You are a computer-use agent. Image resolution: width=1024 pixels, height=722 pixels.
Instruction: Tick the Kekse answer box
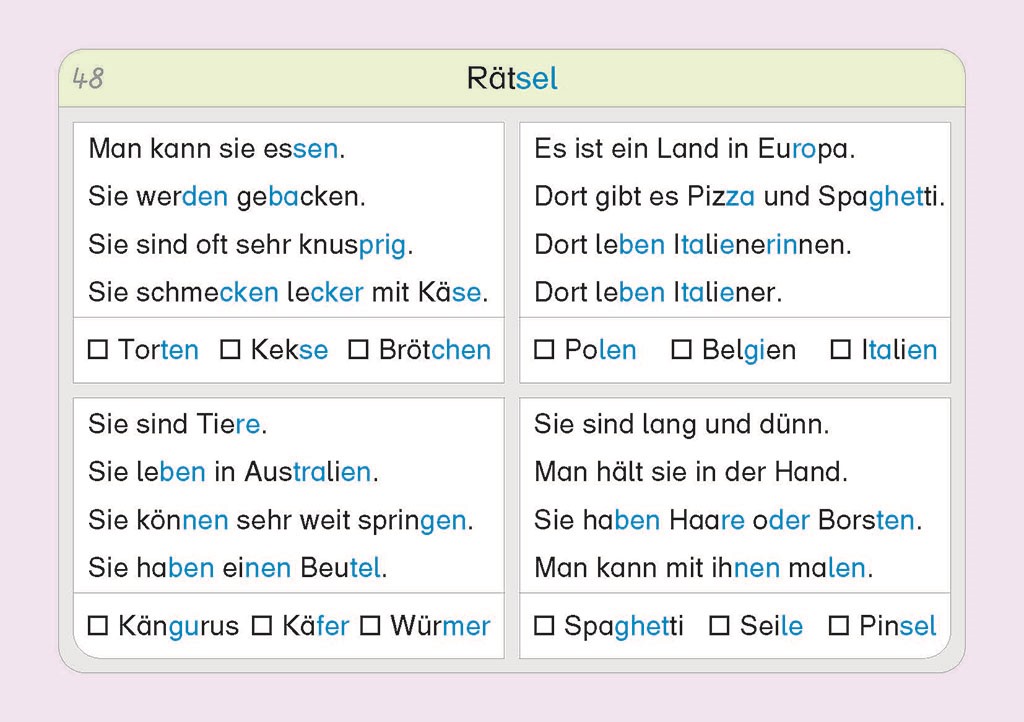pos(230,350)
